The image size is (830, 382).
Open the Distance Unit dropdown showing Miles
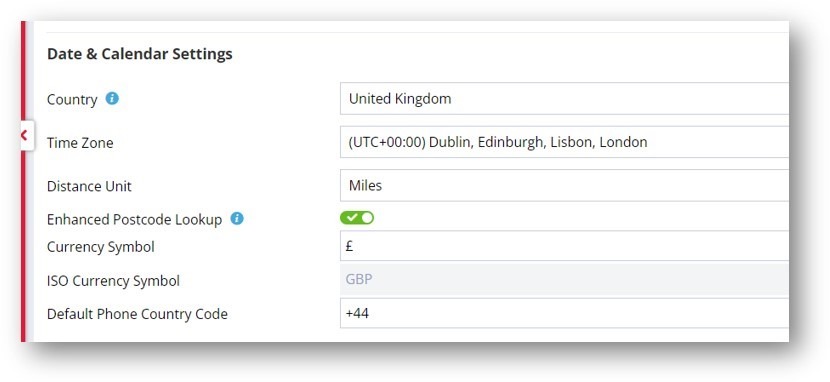pos(564,186)
